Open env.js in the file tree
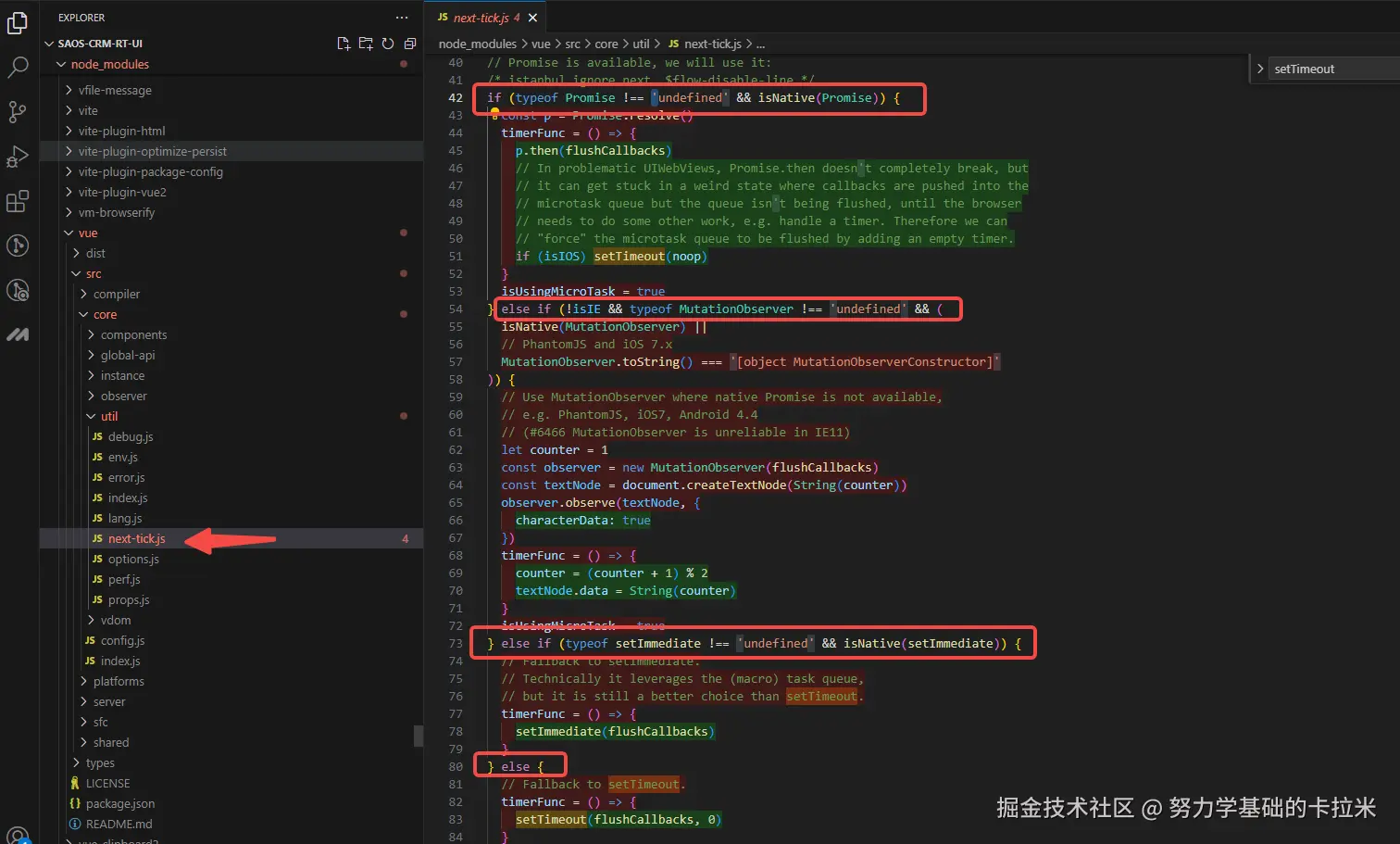The height and width of the screenshot is (844, 1400). (x=231, y=457)
